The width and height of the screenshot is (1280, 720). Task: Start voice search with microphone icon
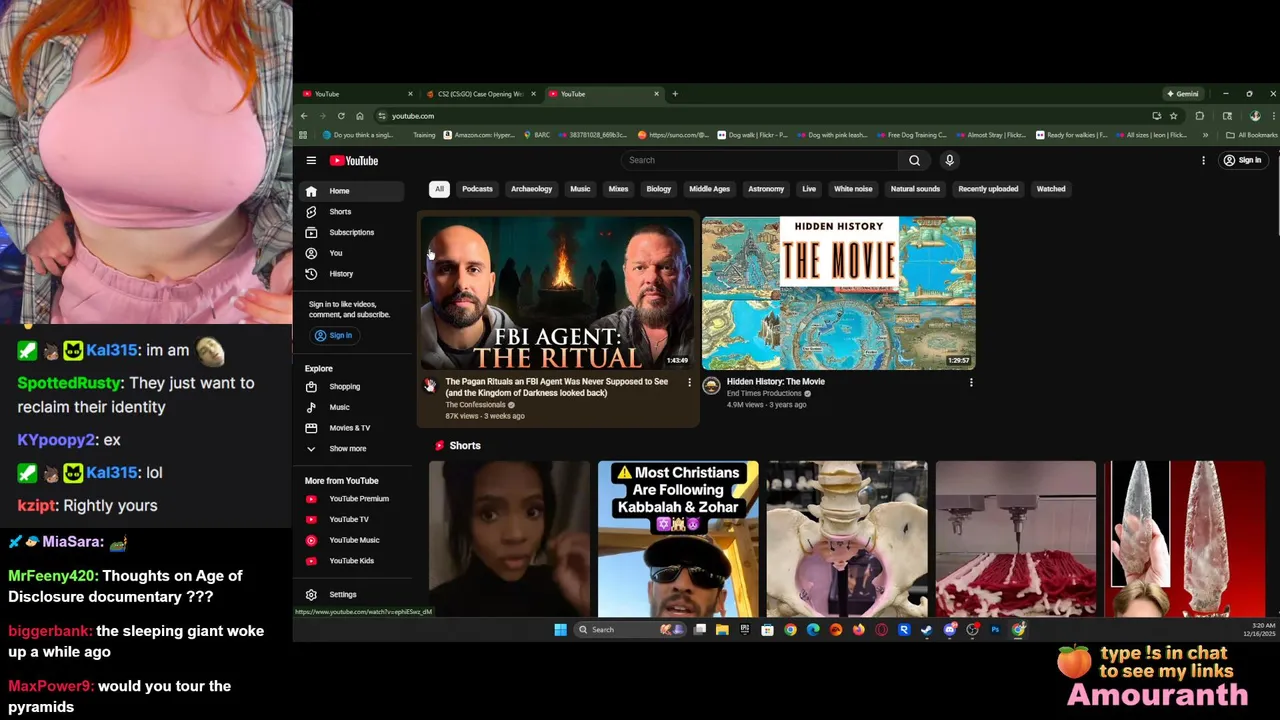coord(949,160)
